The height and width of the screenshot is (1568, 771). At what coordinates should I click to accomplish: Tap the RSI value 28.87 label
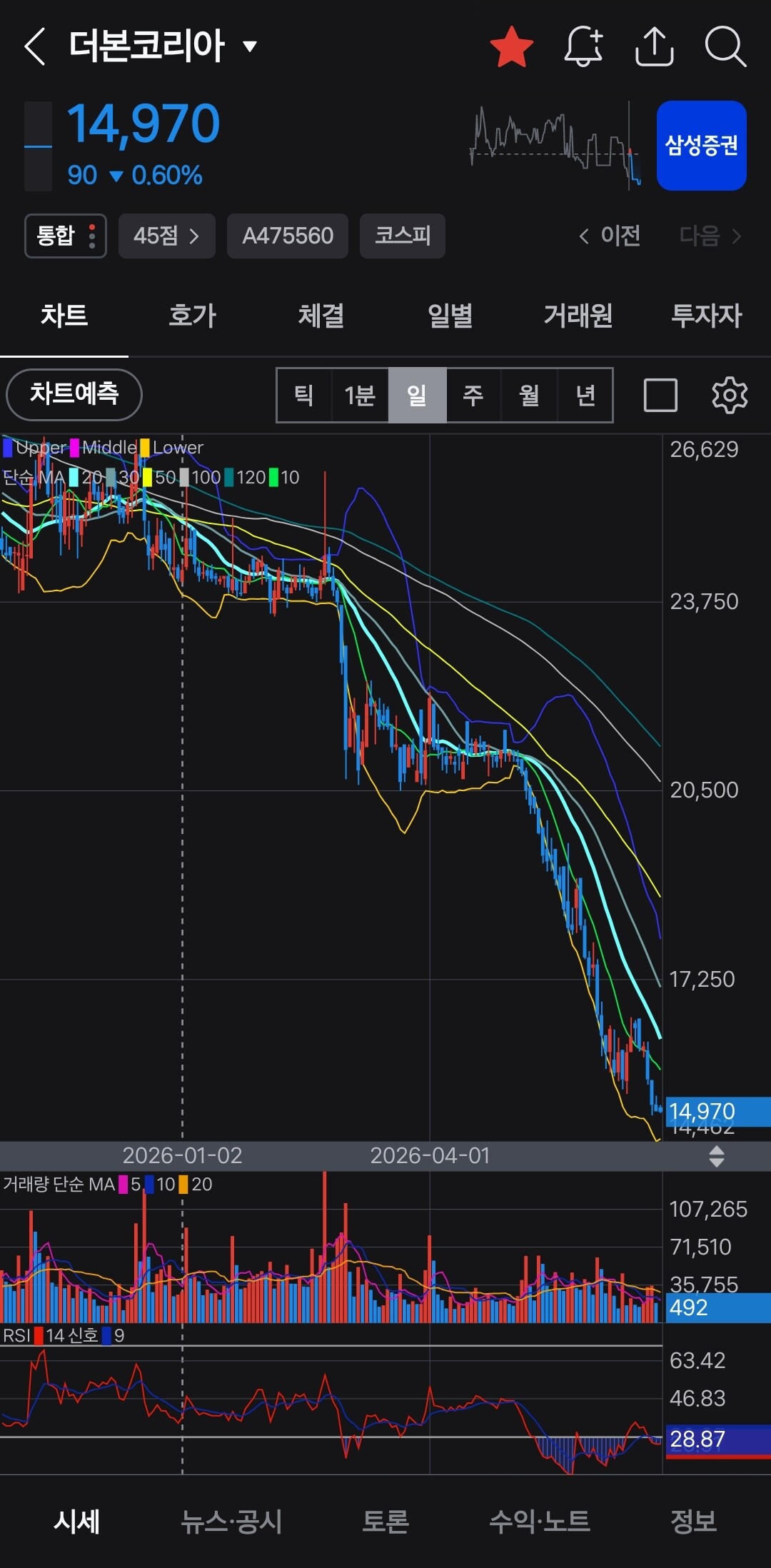coord(717,1439)
